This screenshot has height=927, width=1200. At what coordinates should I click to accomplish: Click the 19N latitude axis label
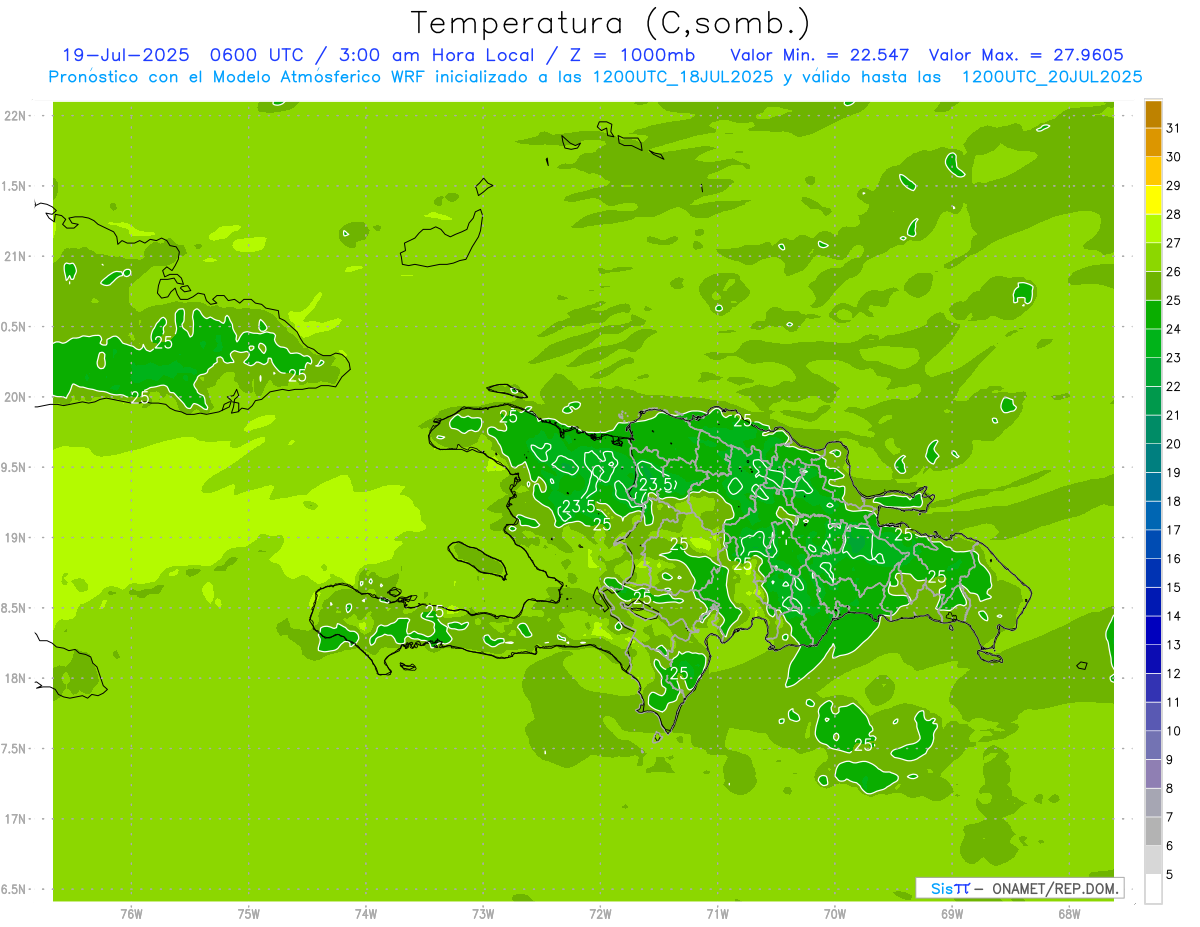click(14, 538)
